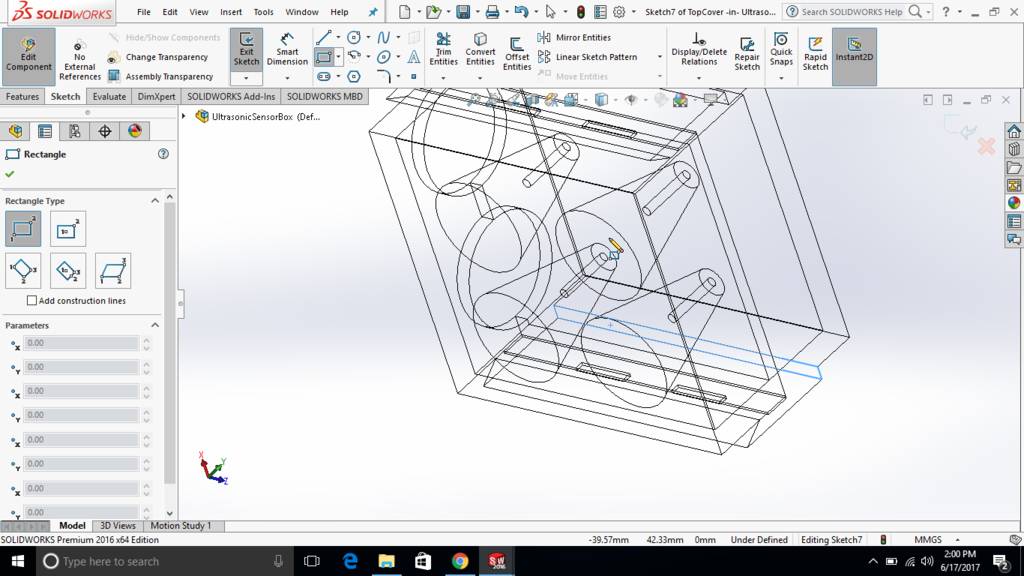Select the Straight Slot tool
The image size is (1024, 576).
pos(323,76)
